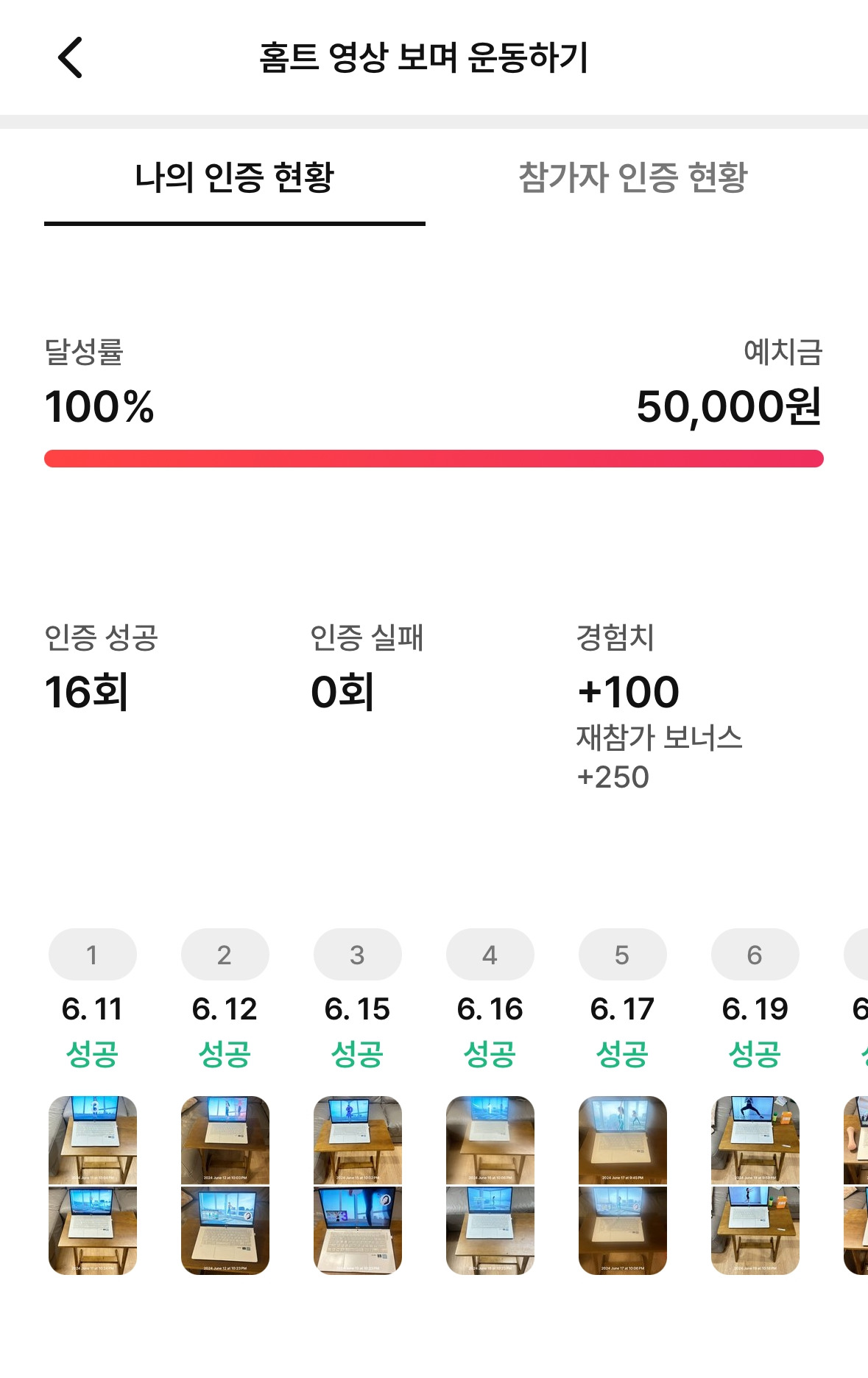Select day 3 number badge

click(x=358, y=955)
